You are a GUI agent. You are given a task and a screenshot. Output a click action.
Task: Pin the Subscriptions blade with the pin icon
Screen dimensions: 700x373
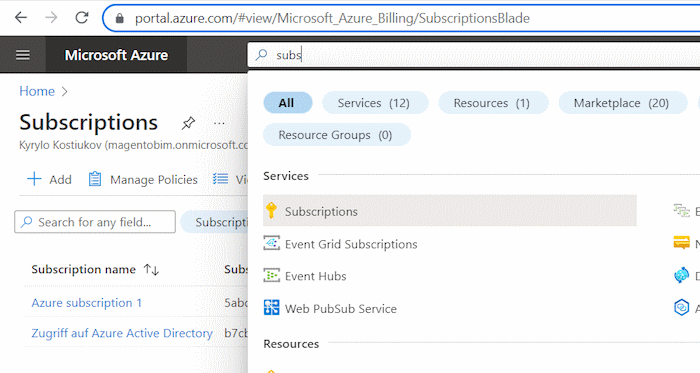tap(188, 123)
